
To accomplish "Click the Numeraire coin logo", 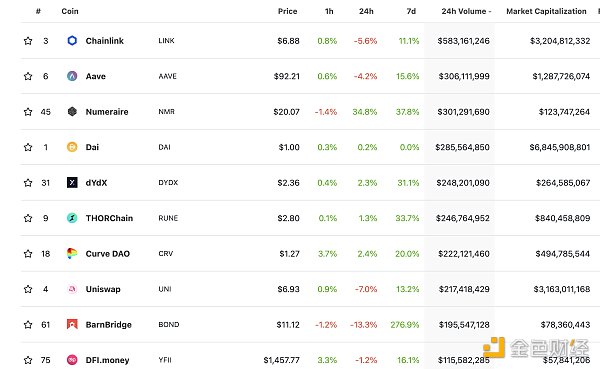I will tap(72, 112).
